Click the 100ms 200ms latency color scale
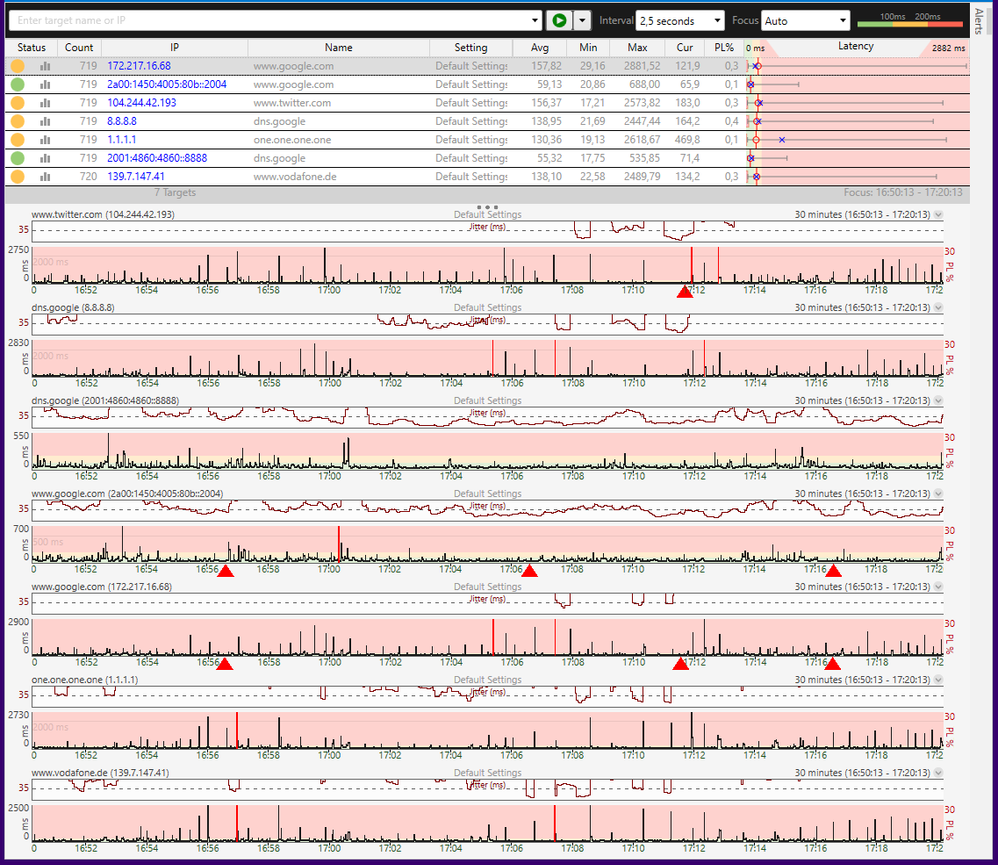Viewport: 998px width, 865px height. pos(911,19)
